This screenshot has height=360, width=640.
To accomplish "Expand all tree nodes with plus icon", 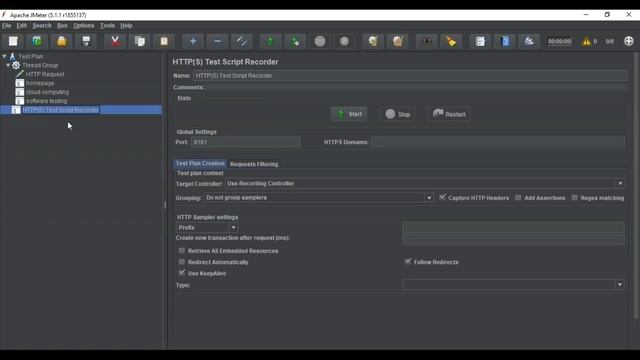I will tap(193, 41).
